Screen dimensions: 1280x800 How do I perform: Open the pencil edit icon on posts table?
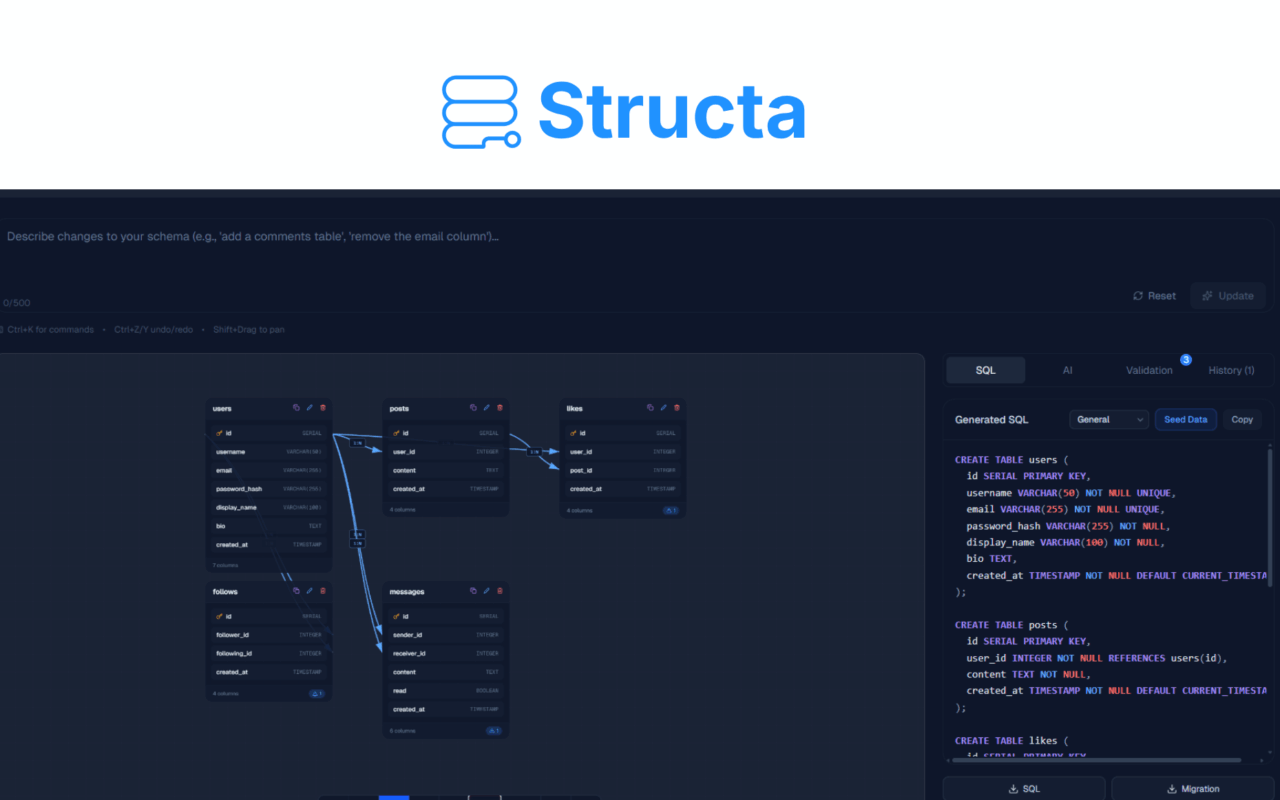click(x=487, y=408)
